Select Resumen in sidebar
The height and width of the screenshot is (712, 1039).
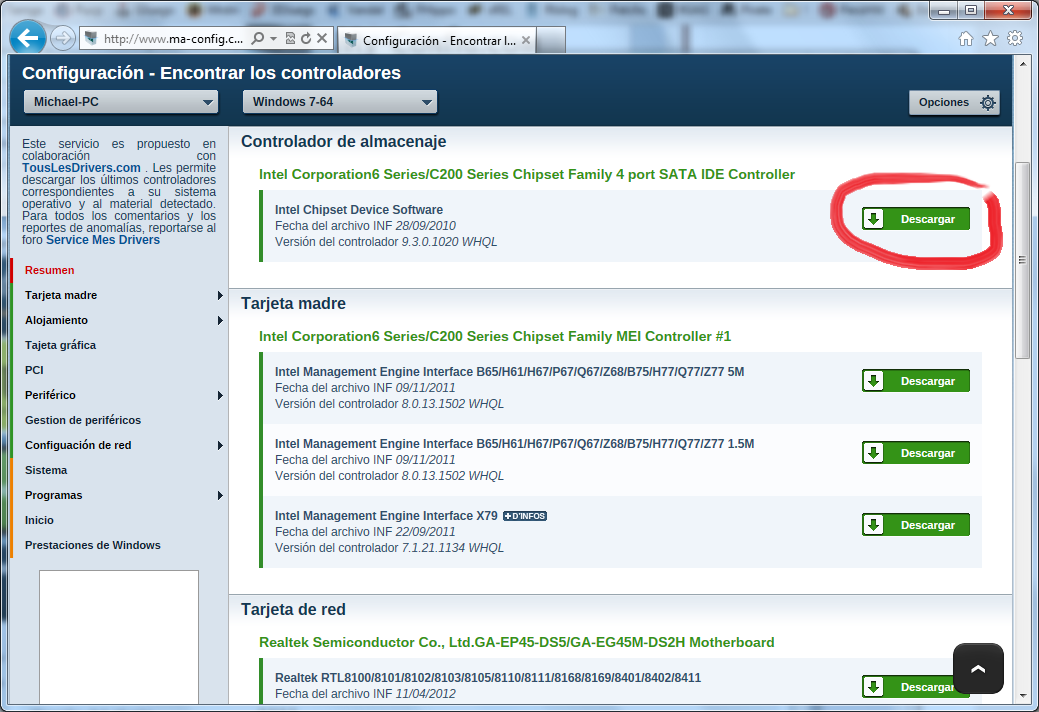(x=50, y=270)
